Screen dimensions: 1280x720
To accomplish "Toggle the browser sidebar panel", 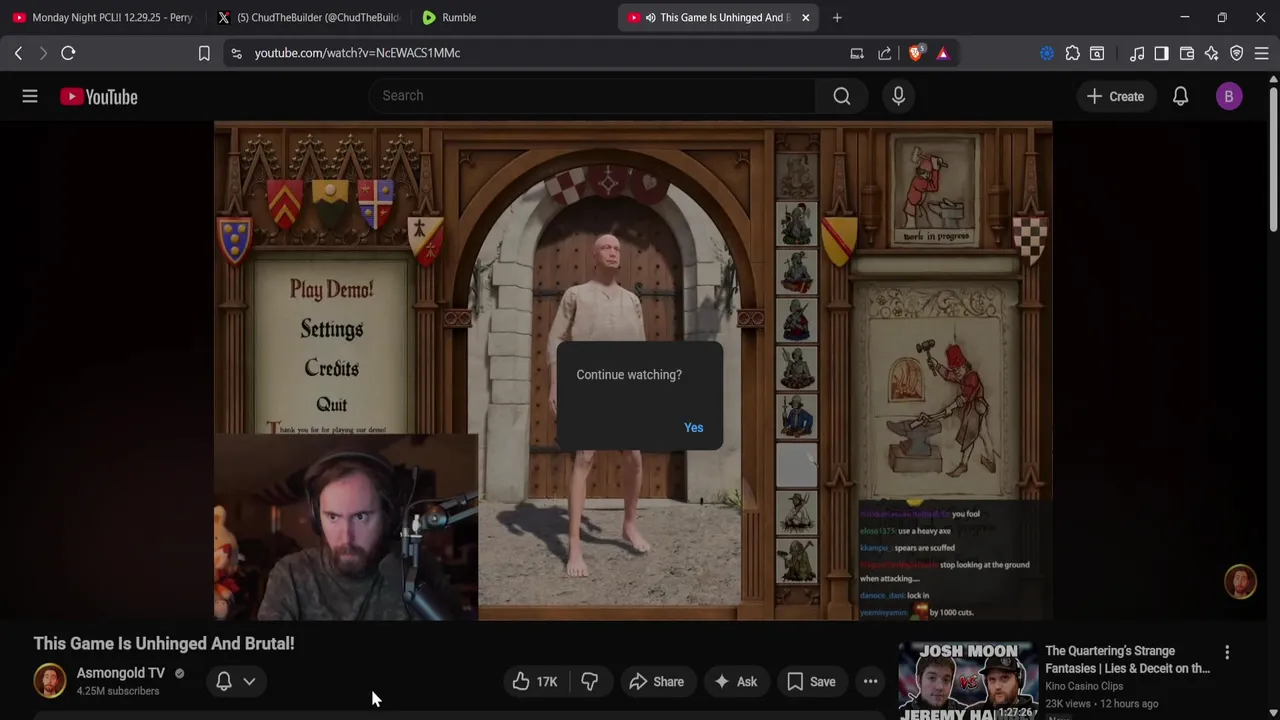I will [1161, 53].
